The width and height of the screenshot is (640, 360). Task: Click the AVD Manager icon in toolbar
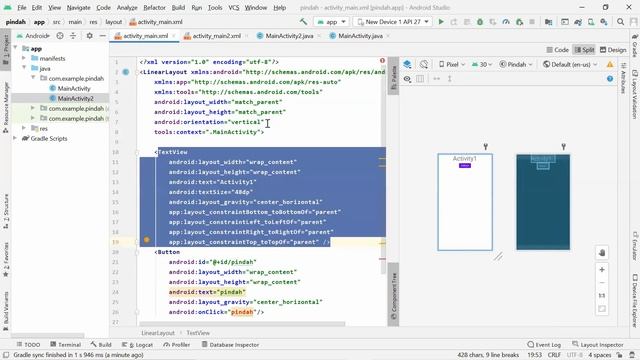click(591, 22)
